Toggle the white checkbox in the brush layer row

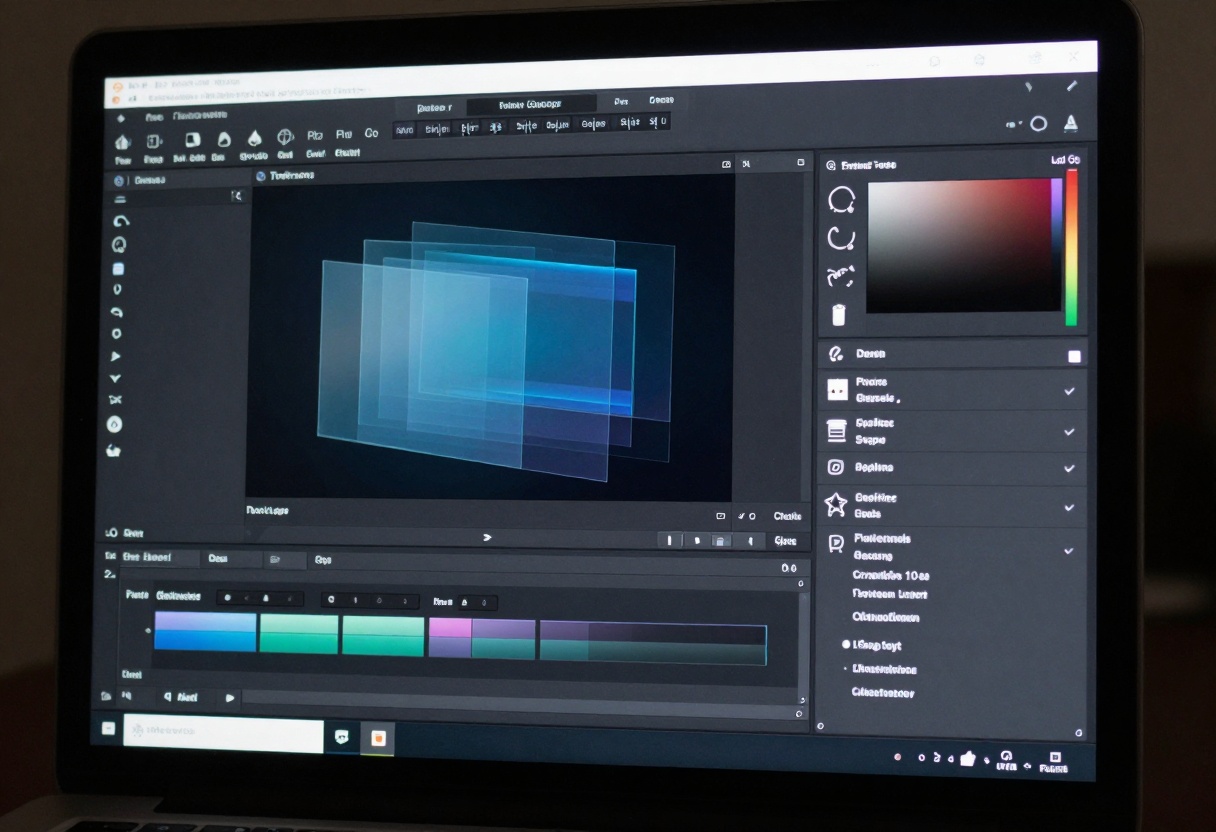[x=1074, y=356]
